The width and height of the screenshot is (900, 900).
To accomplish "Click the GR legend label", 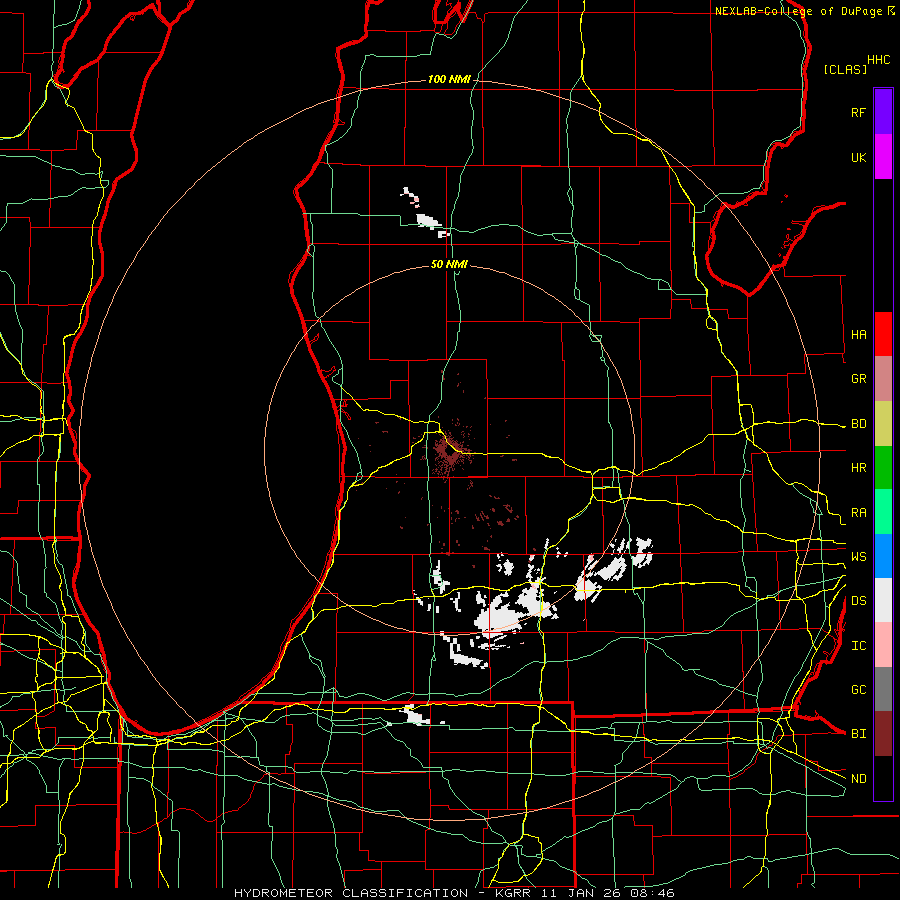I will click(x=858, y=379).
